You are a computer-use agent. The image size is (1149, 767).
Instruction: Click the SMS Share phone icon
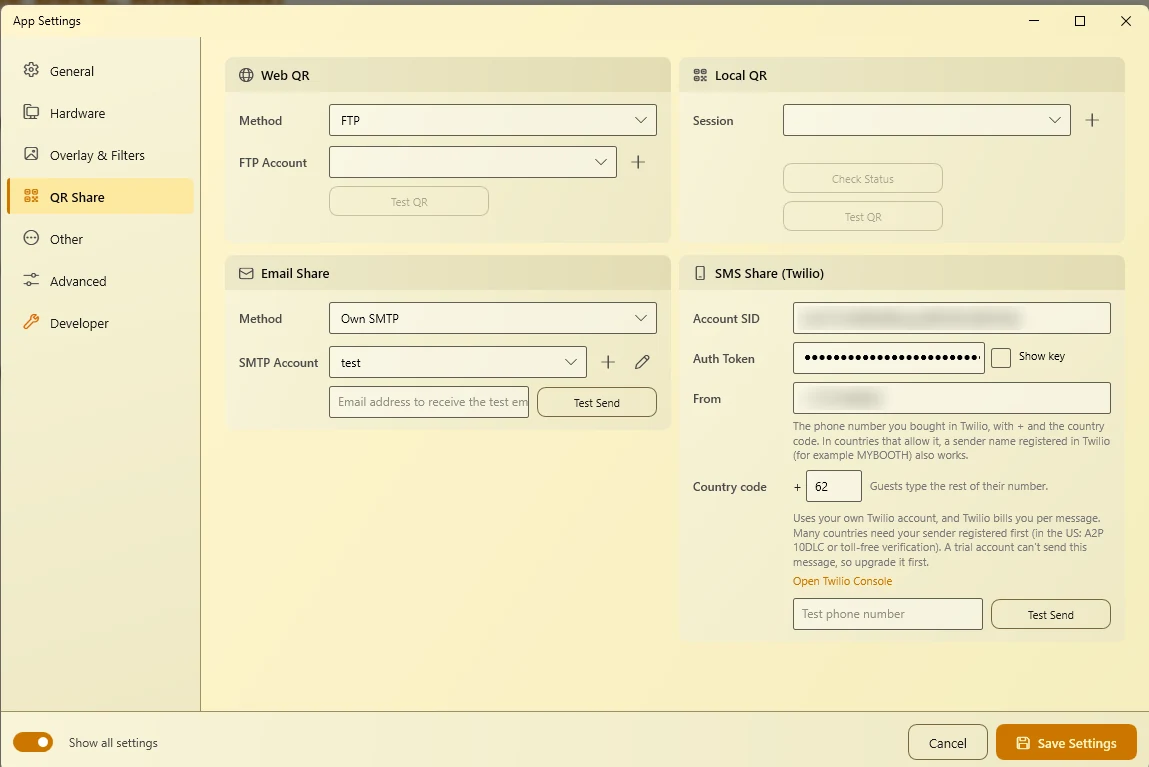point(700,273)
